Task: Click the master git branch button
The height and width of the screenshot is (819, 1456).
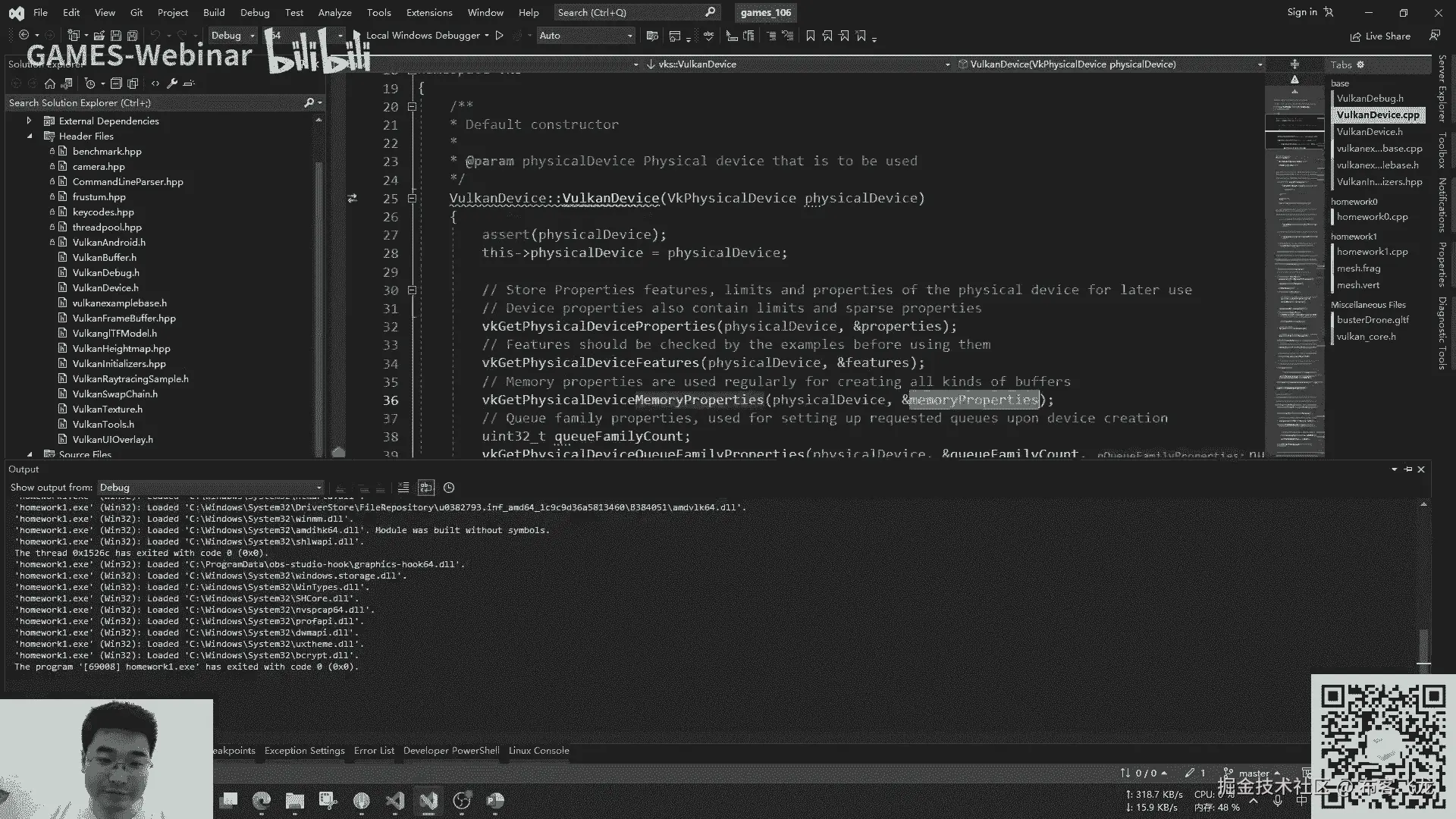Action: [1253, 773]
